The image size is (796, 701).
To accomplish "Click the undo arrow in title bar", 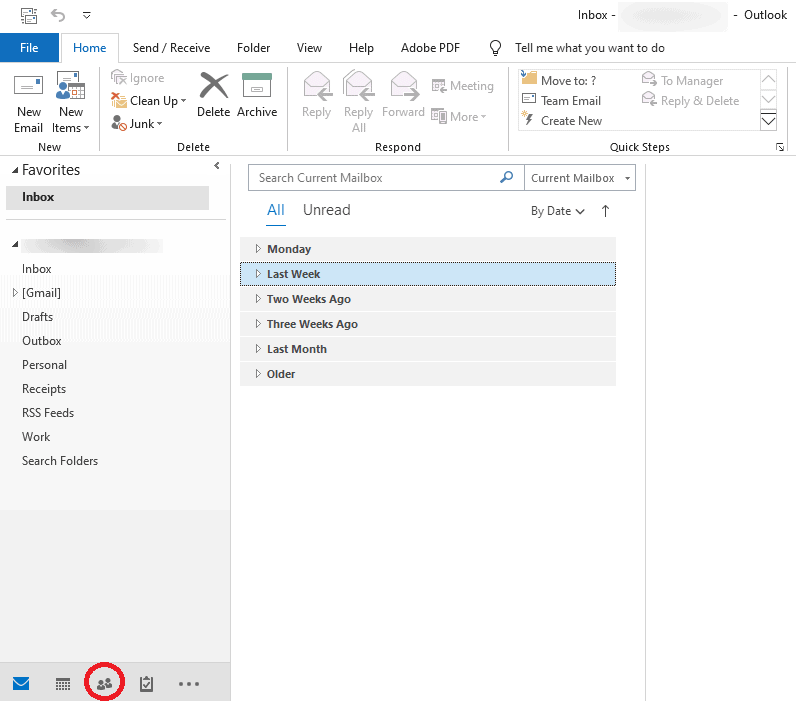I will (58, 15).
